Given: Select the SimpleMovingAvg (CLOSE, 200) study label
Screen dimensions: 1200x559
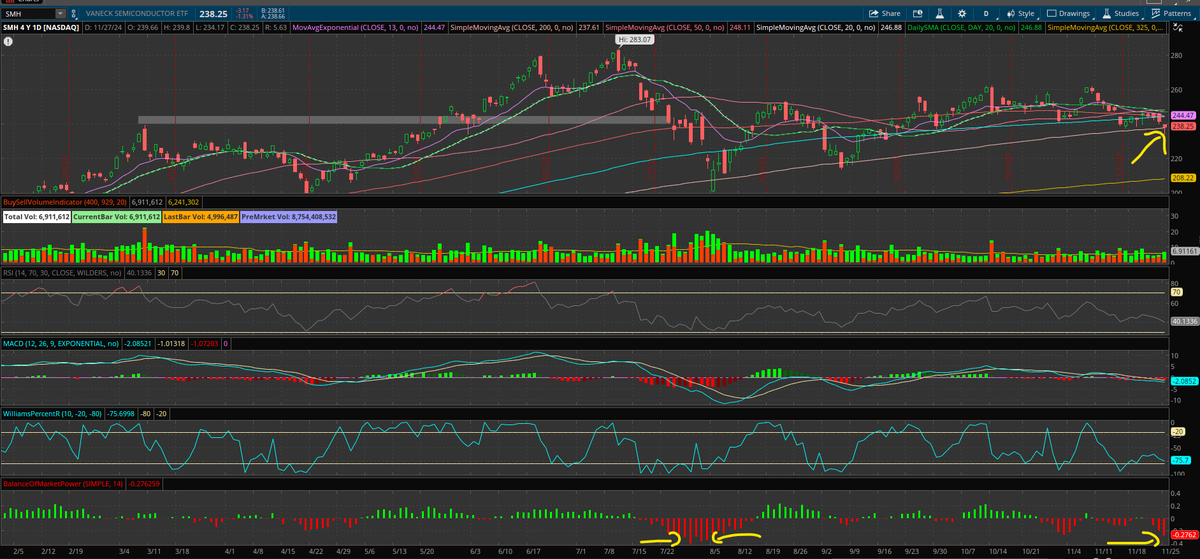Looking at the screenshot, I should click(514, 30).
